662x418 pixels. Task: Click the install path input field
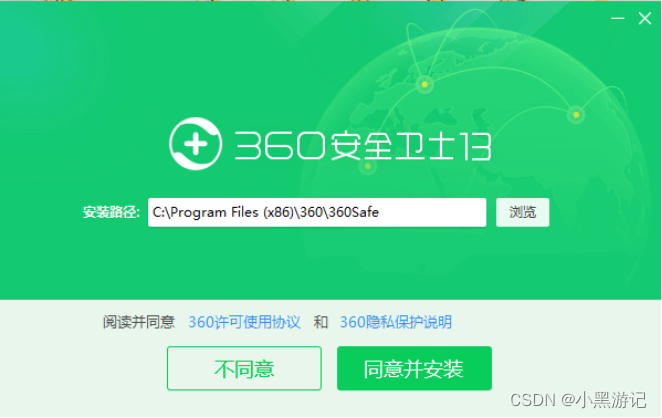317,212
